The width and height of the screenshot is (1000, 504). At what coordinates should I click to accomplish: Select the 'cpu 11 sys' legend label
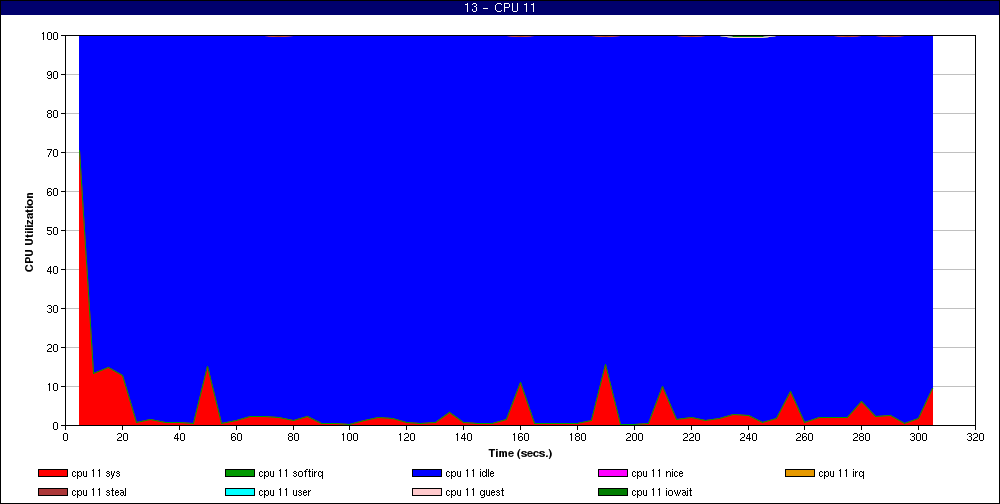pos(96,473)
